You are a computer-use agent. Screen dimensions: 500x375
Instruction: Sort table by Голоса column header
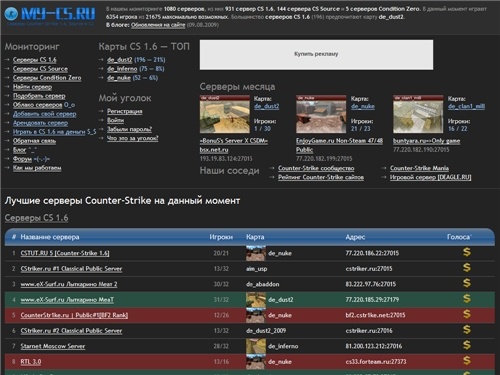click(x=459, y=237)
